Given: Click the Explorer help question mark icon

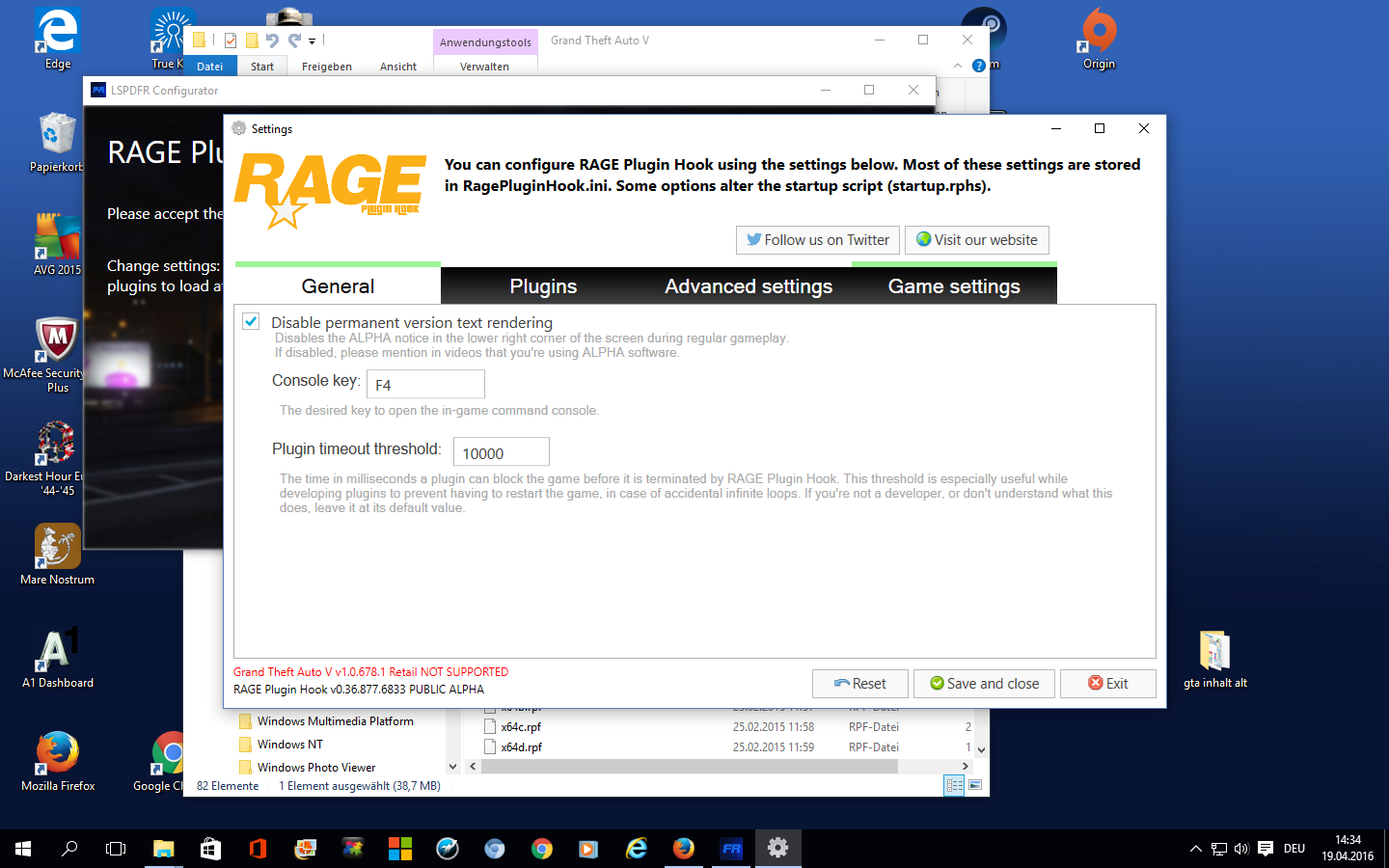Looking at the screenshot, I should [x=979, y=66].
